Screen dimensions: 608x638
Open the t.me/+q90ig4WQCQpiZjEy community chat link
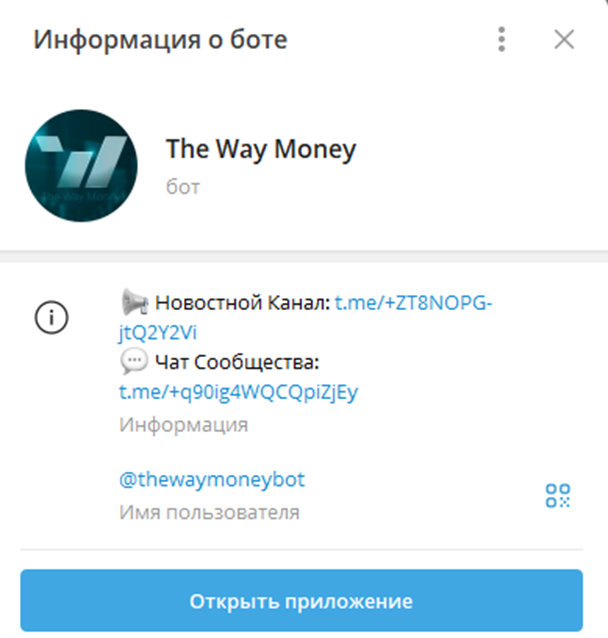[x=238, y=392]
